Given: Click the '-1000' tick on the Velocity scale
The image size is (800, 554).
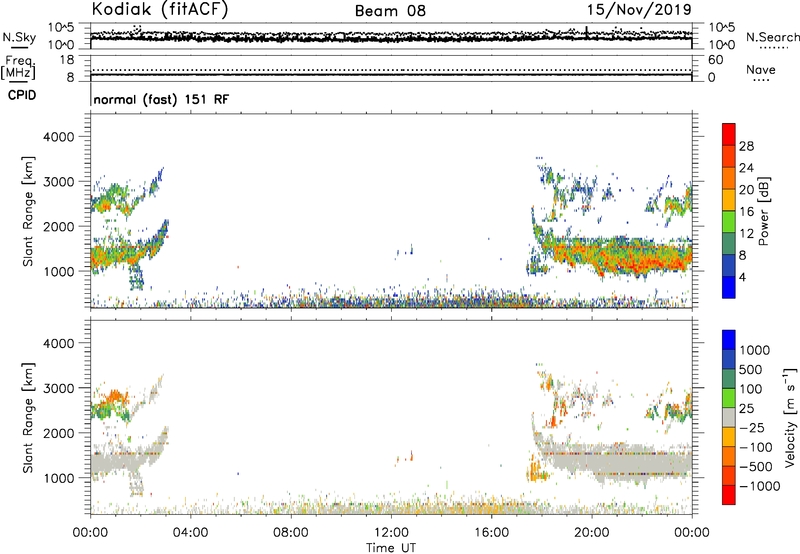Looking at the screenshot, I should [759, 486].
